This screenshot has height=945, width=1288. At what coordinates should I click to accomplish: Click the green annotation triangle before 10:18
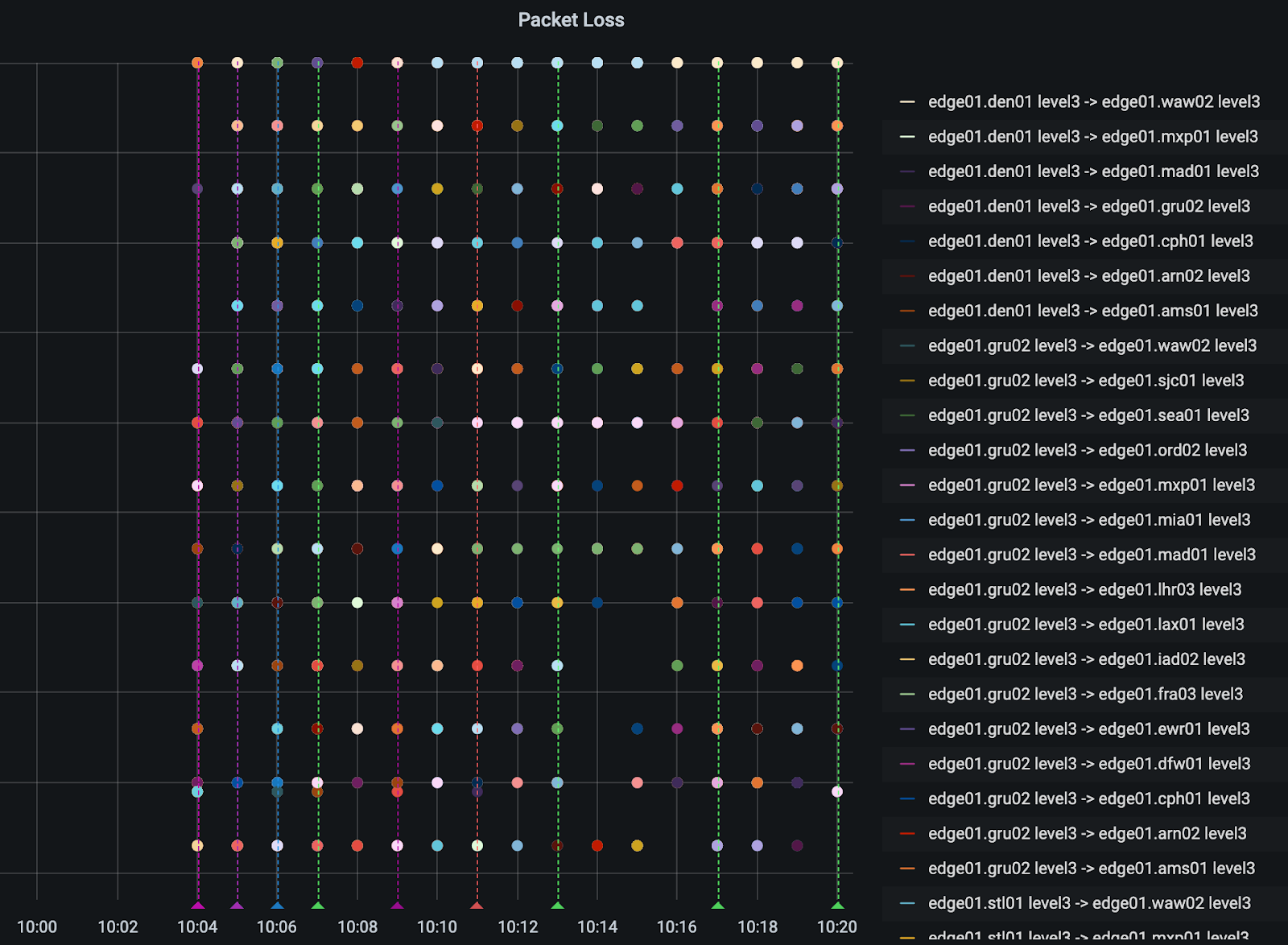pos(717,906)
